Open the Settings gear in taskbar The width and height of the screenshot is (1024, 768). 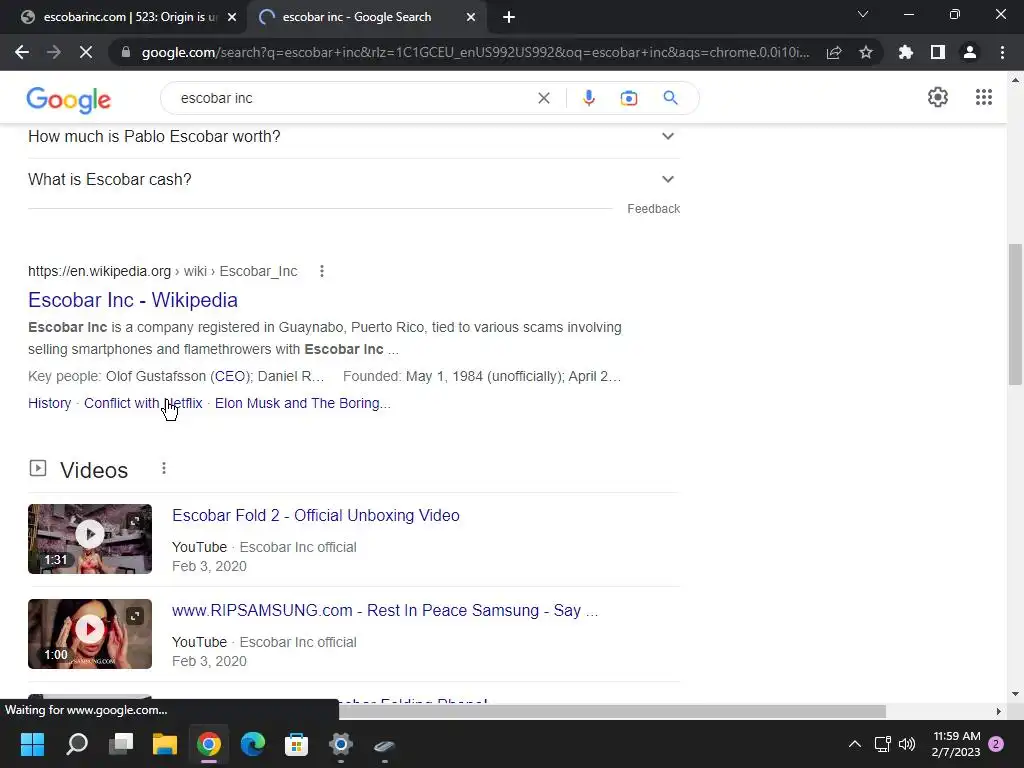click(340, 744)
